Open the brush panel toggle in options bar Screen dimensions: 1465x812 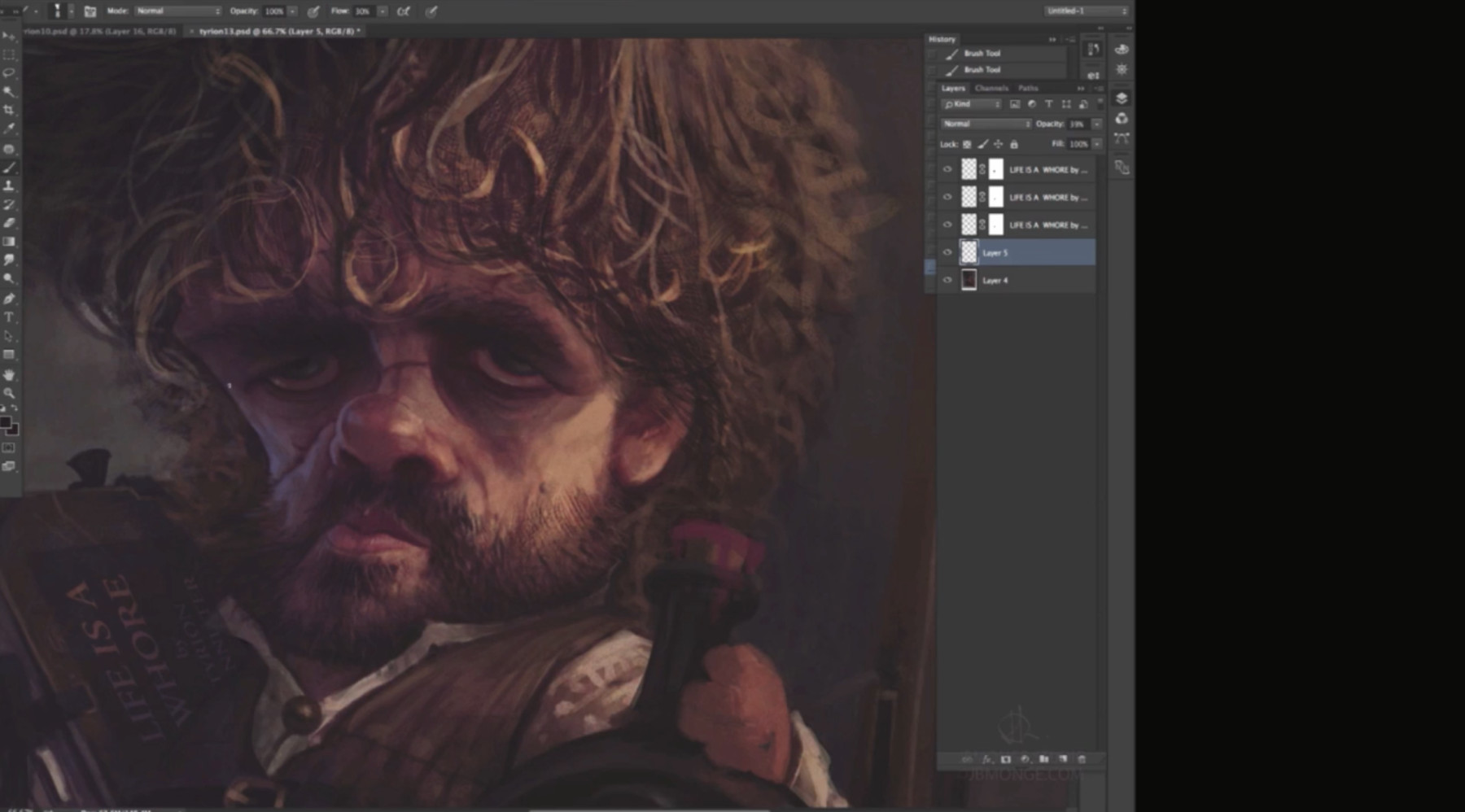coord(90,11)
